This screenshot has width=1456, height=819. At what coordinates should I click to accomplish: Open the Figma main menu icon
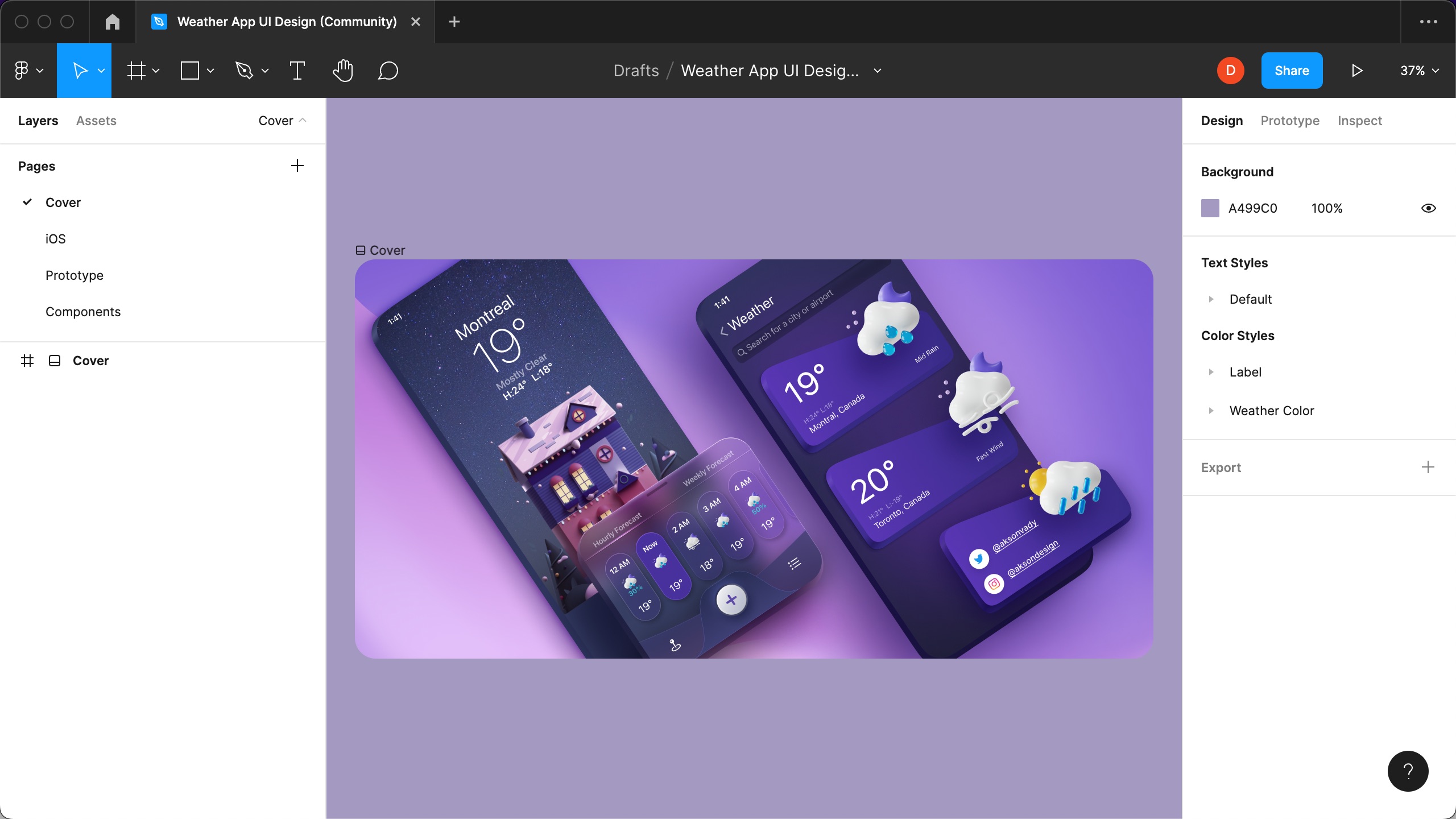coord(22,71)
